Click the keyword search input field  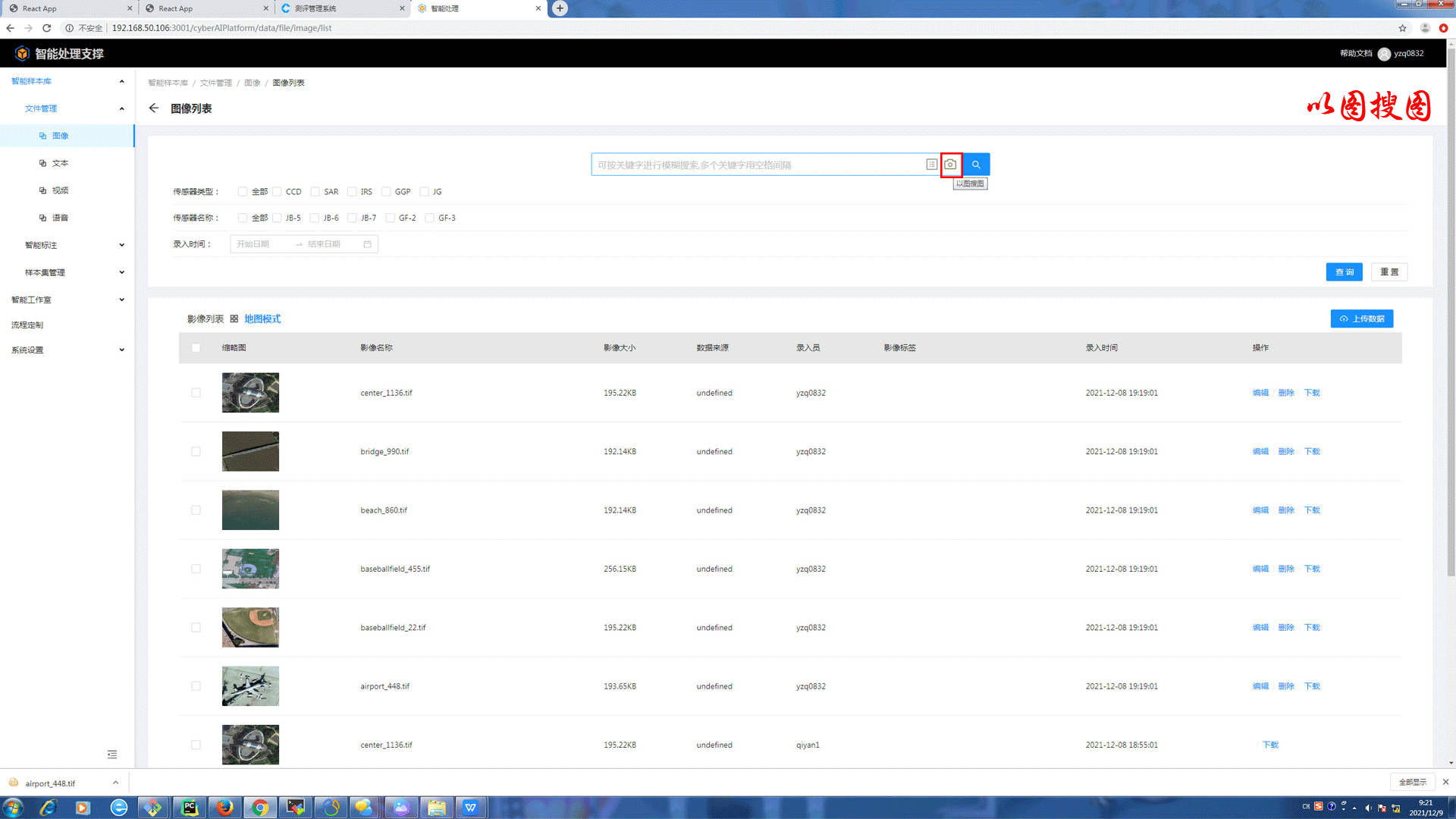point(758,165)
